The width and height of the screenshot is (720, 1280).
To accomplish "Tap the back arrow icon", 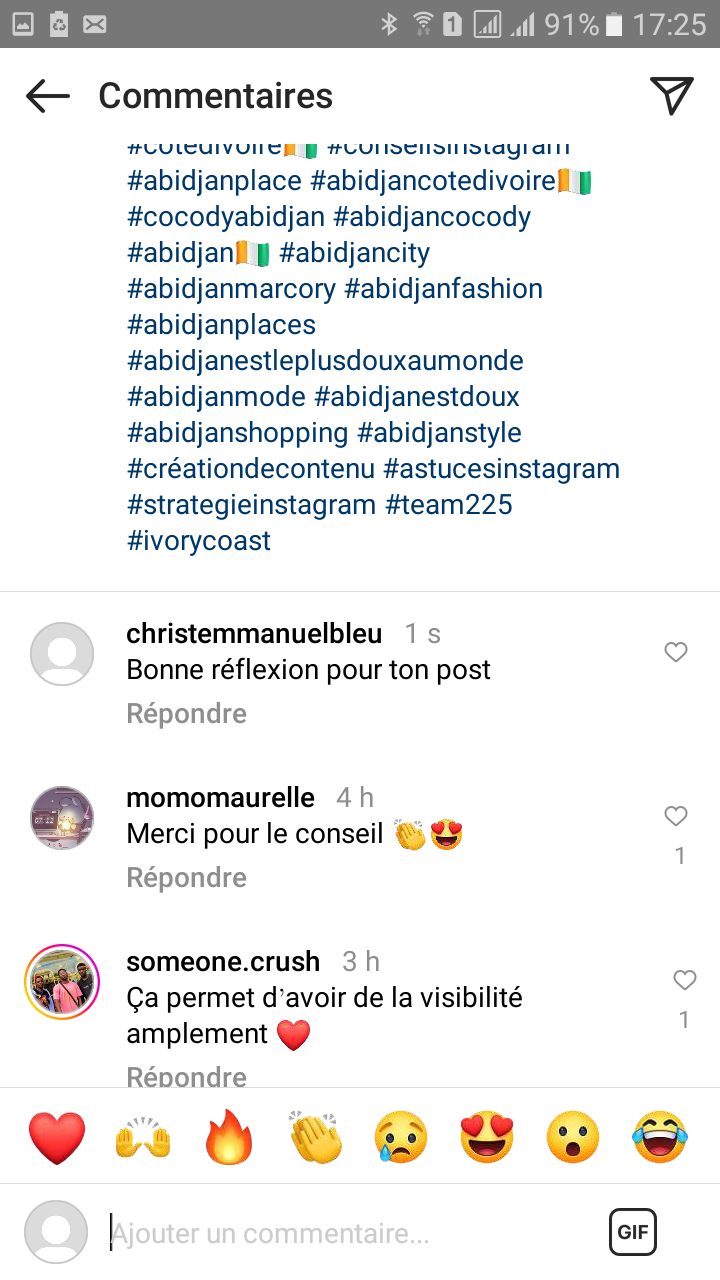I will (48, 96).
